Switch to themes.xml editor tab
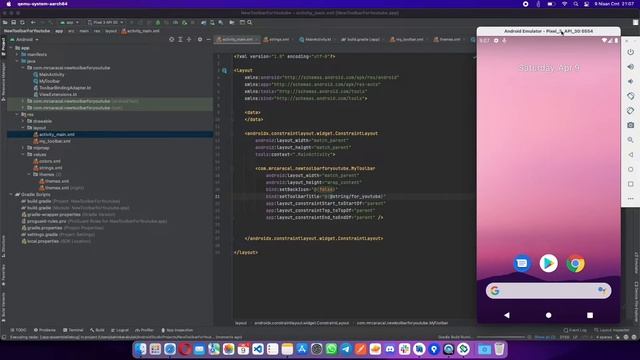Screen dimensions: 640x360 [x=447, y=40]
